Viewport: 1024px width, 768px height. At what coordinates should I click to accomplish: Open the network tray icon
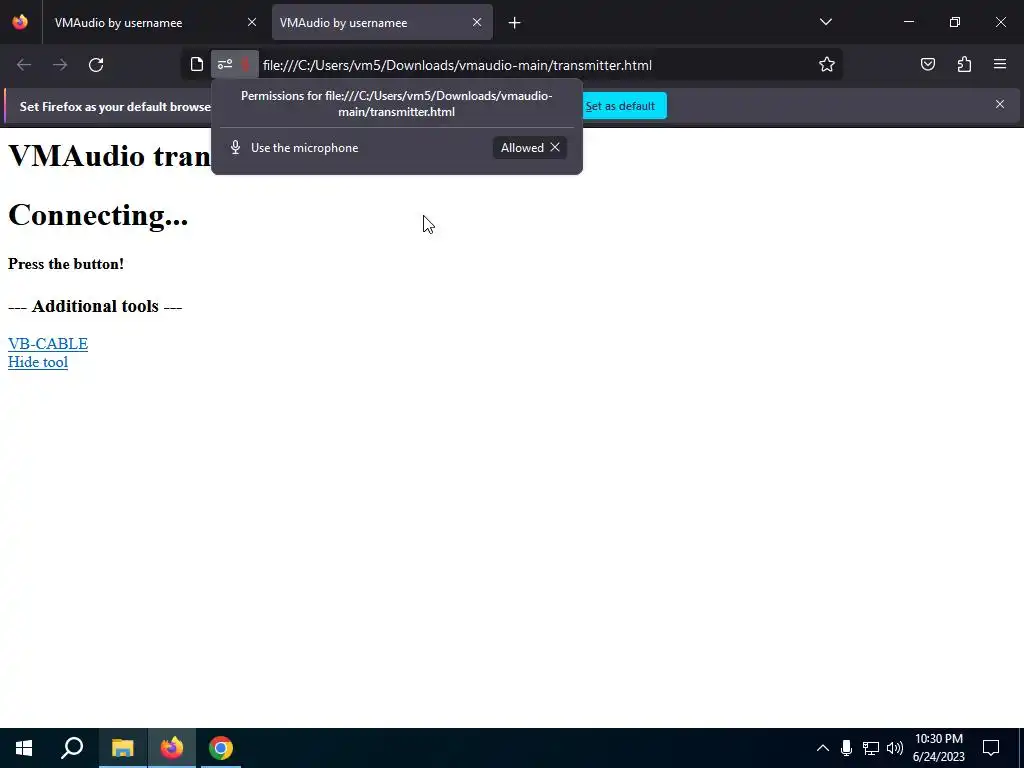(x=871, y=748)
